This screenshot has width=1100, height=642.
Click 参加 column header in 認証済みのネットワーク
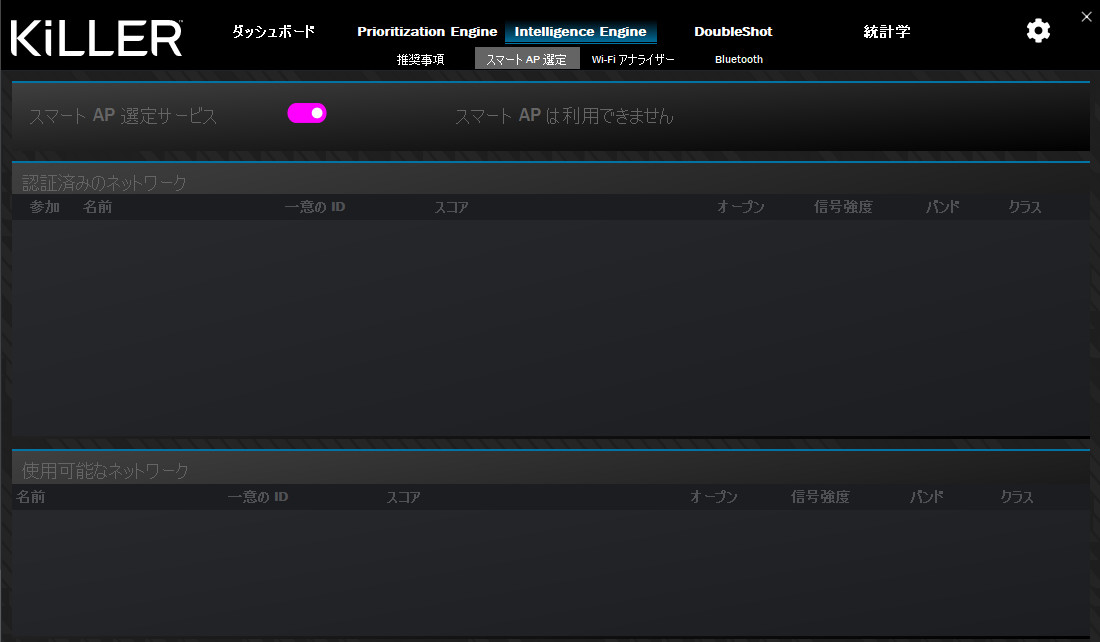44,207
